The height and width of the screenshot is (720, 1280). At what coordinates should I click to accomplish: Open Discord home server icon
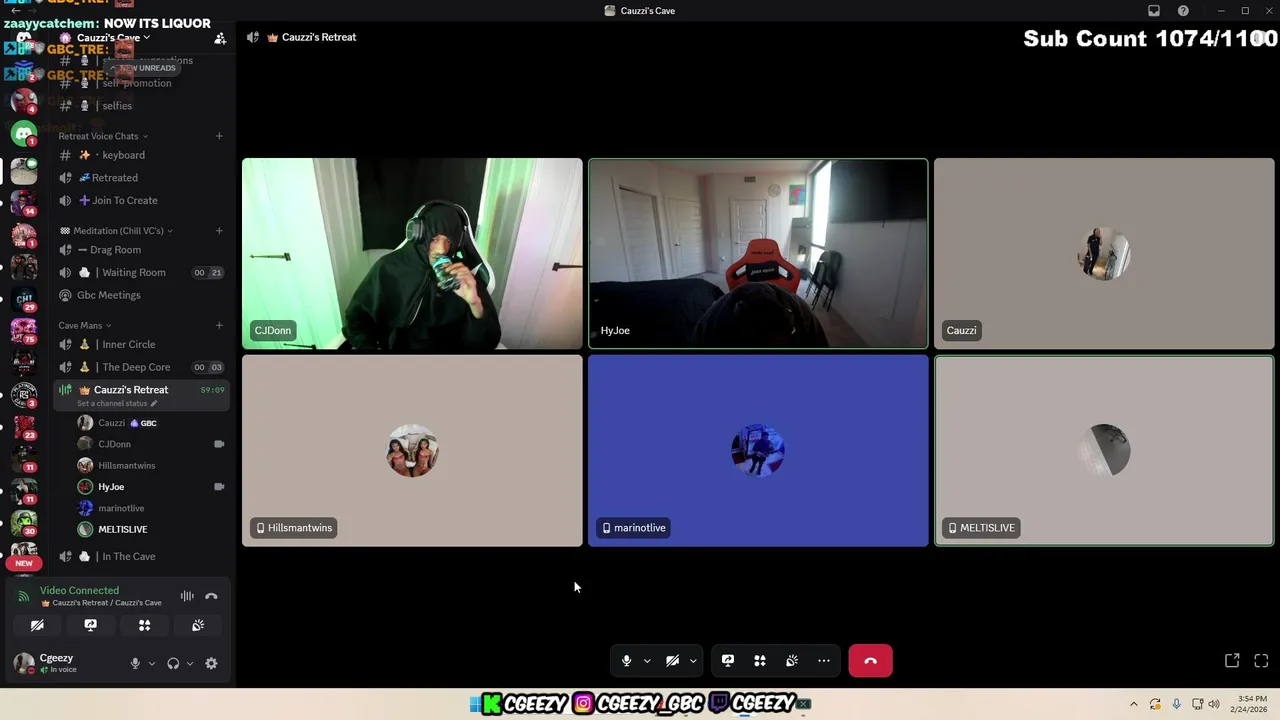pos(24,40)
